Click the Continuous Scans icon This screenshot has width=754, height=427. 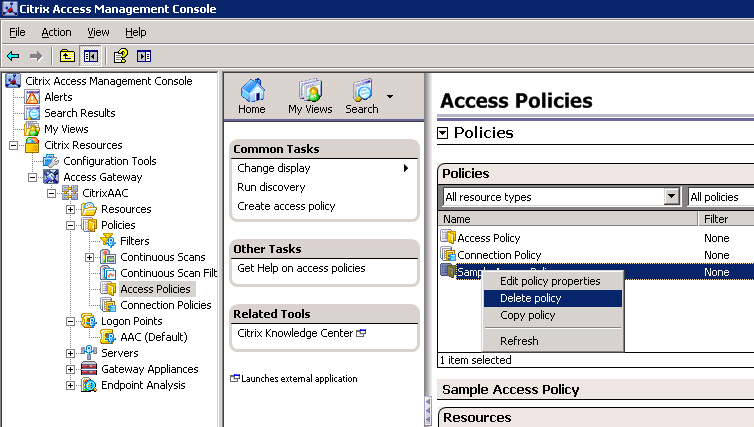point(108,257)
